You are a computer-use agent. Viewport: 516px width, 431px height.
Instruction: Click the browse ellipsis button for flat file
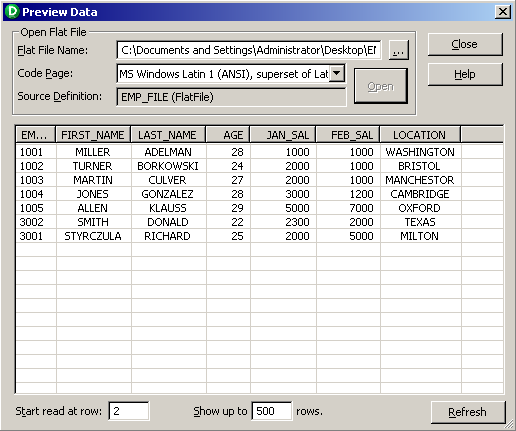point(399,50)
